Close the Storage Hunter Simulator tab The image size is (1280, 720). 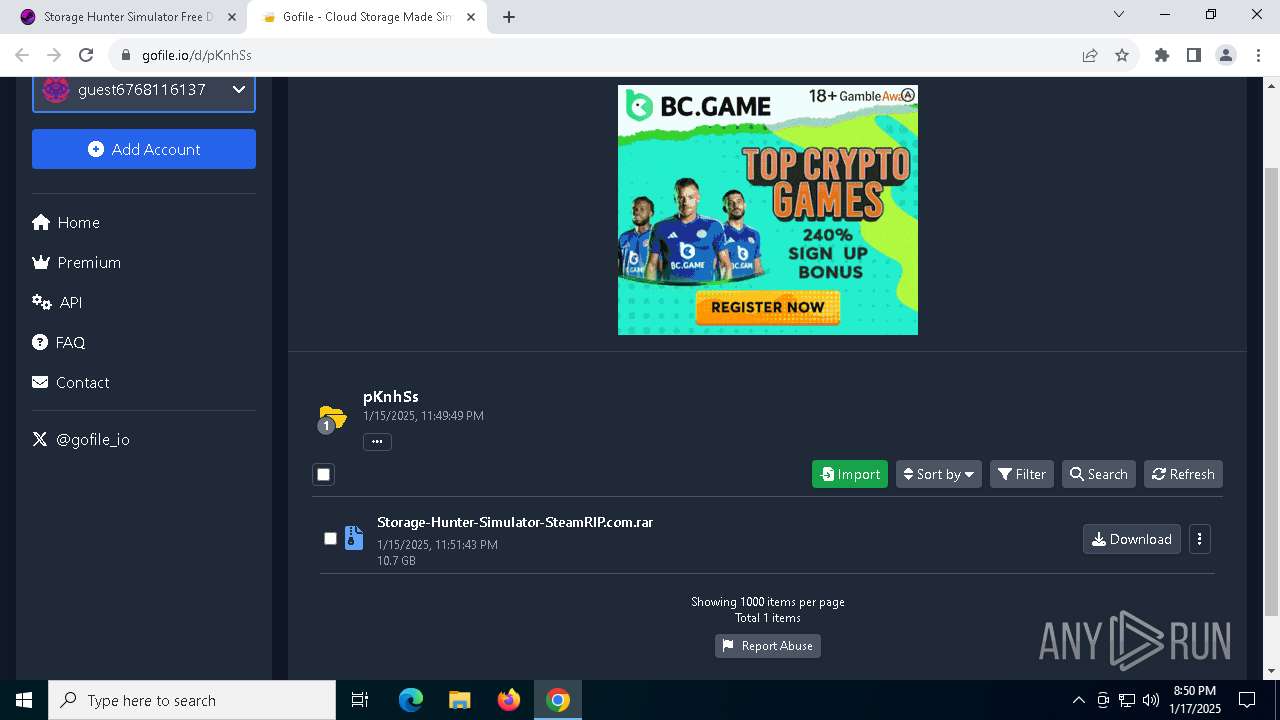pyautogui.click(x=231, y=17)
